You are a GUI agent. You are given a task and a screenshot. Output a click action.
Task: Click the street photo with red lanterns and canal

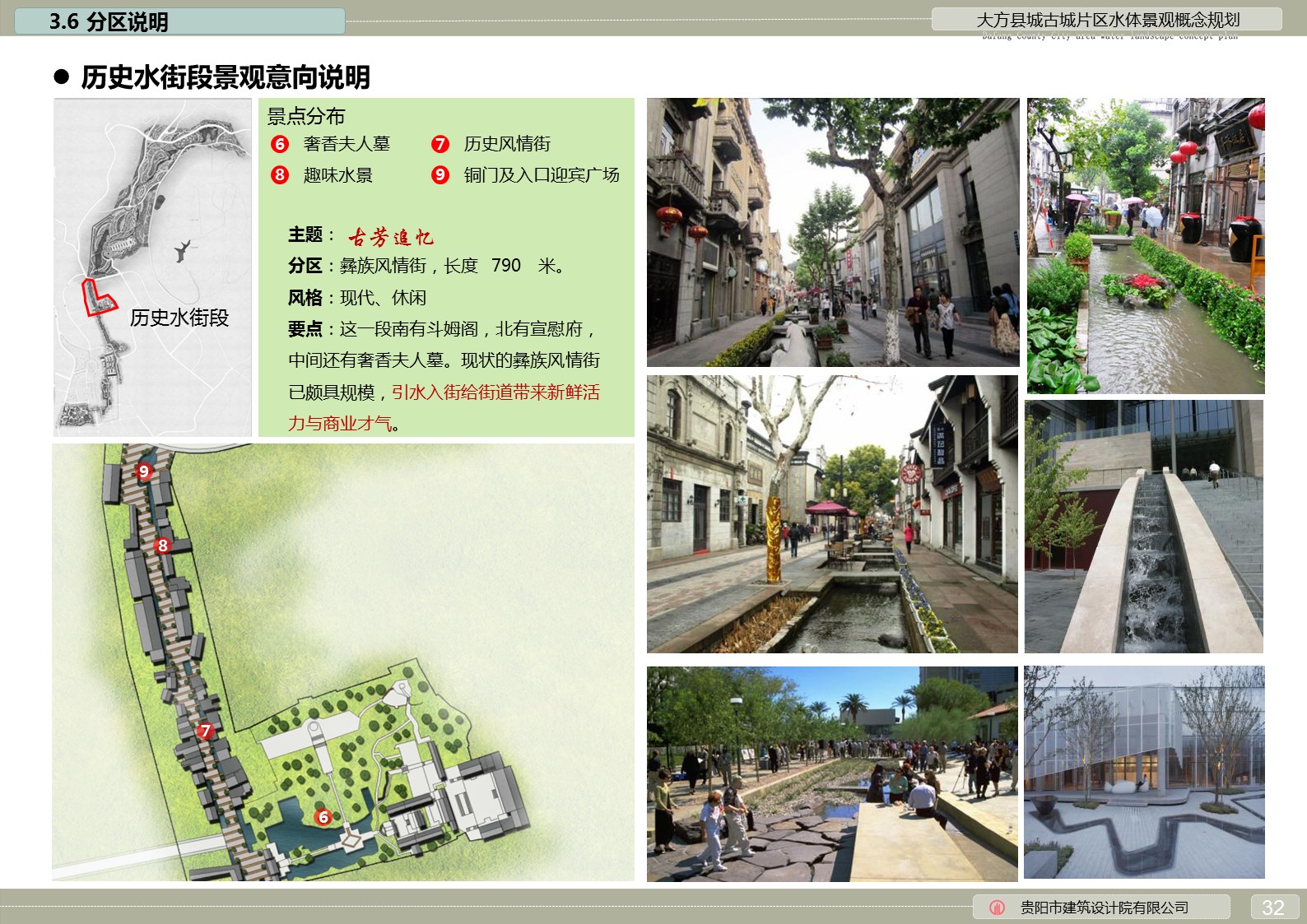[833, 233]
